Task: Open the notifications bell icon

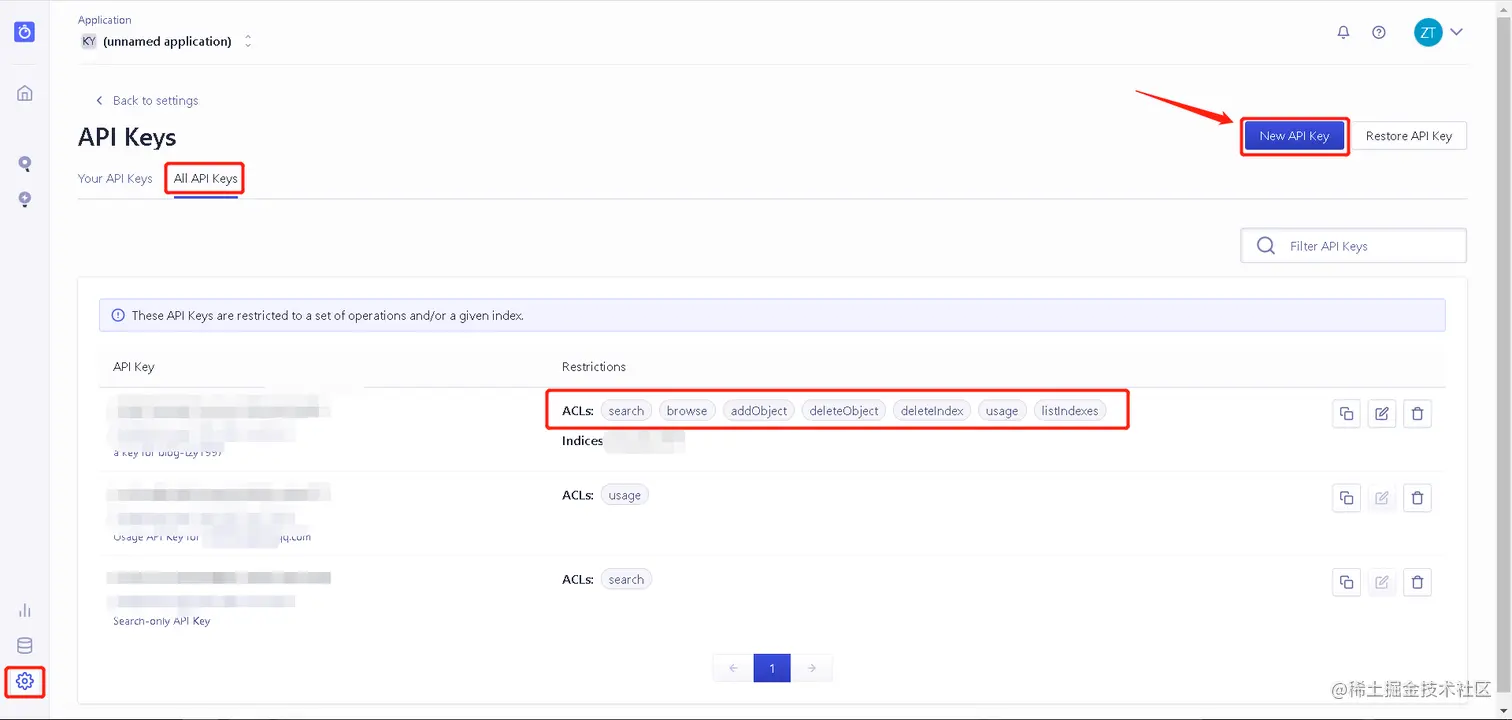Action: tap(1343, 32)
